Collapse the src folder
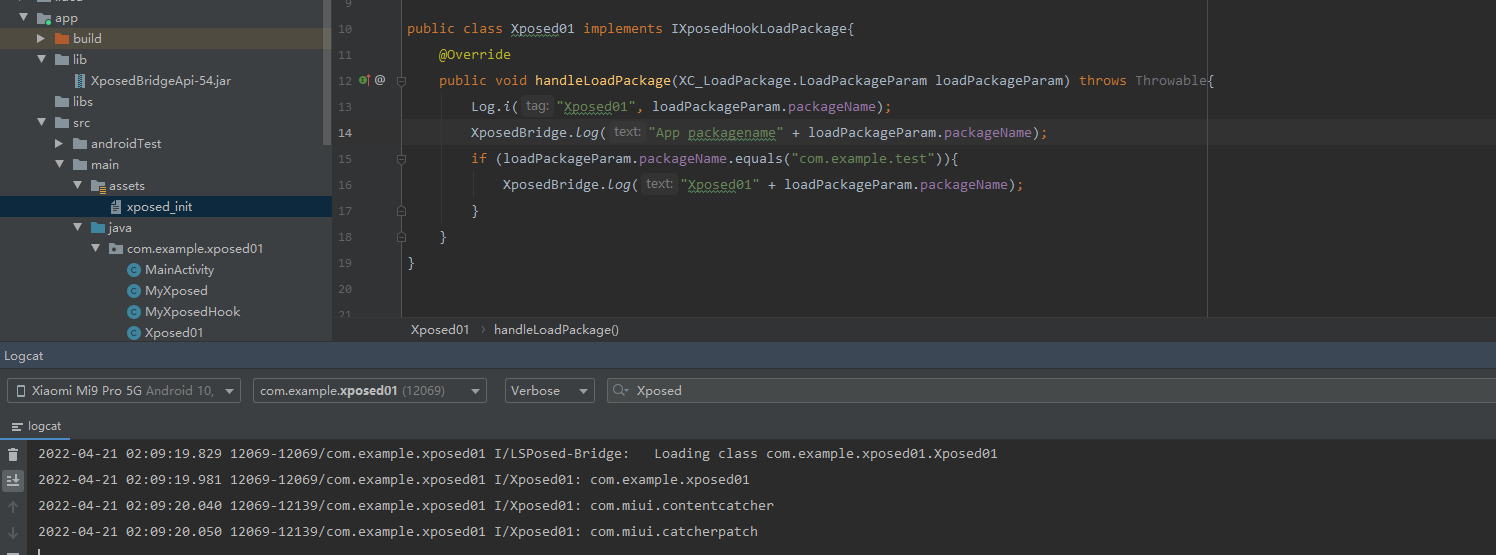 click(41, 123)
